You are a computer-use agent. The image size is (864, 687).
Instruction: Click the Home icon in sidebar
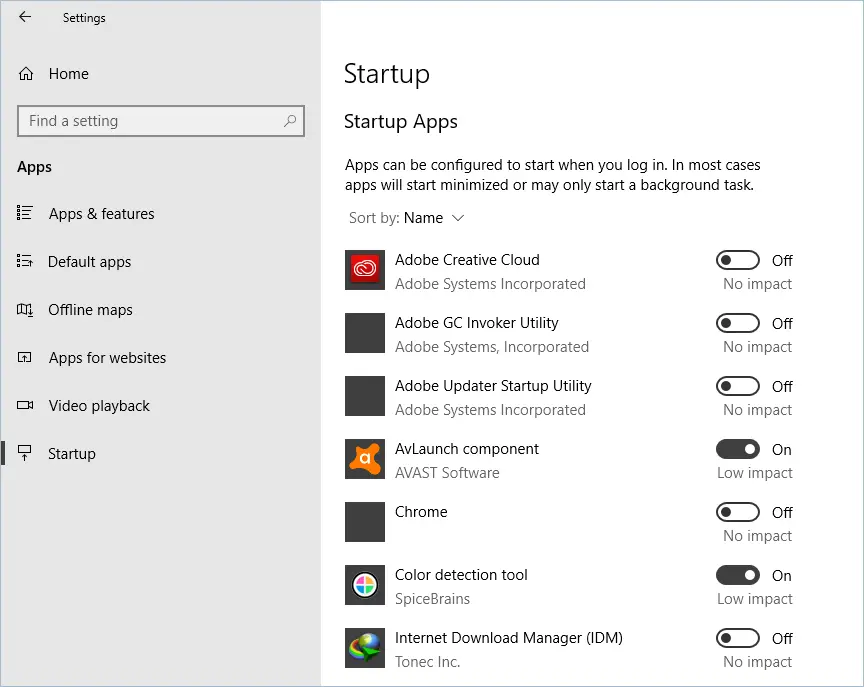pos(26,74)
